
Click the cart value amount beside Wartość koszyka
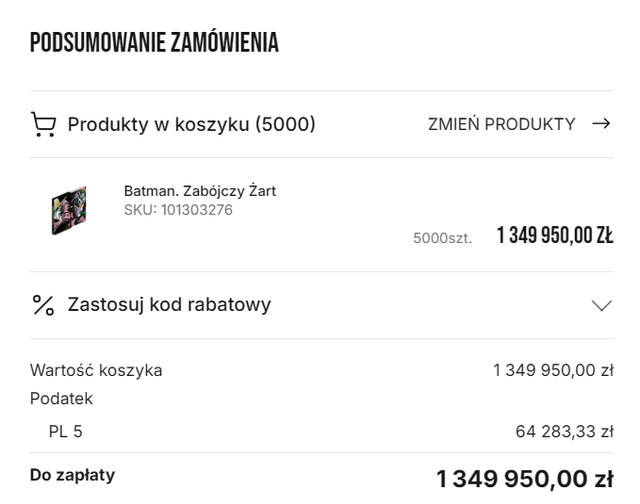click(x=553, y=370)
